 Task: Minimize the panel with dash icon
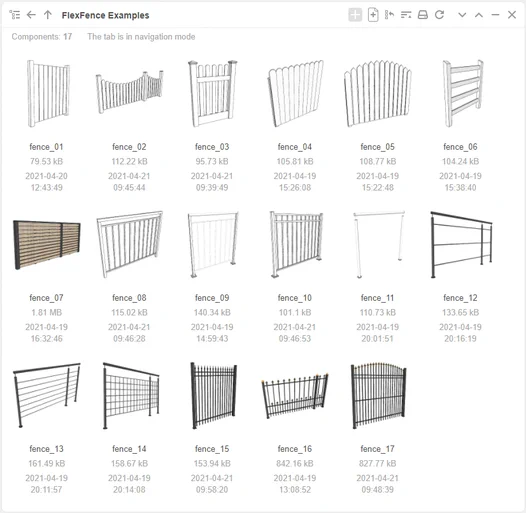(x=495, y=15)
